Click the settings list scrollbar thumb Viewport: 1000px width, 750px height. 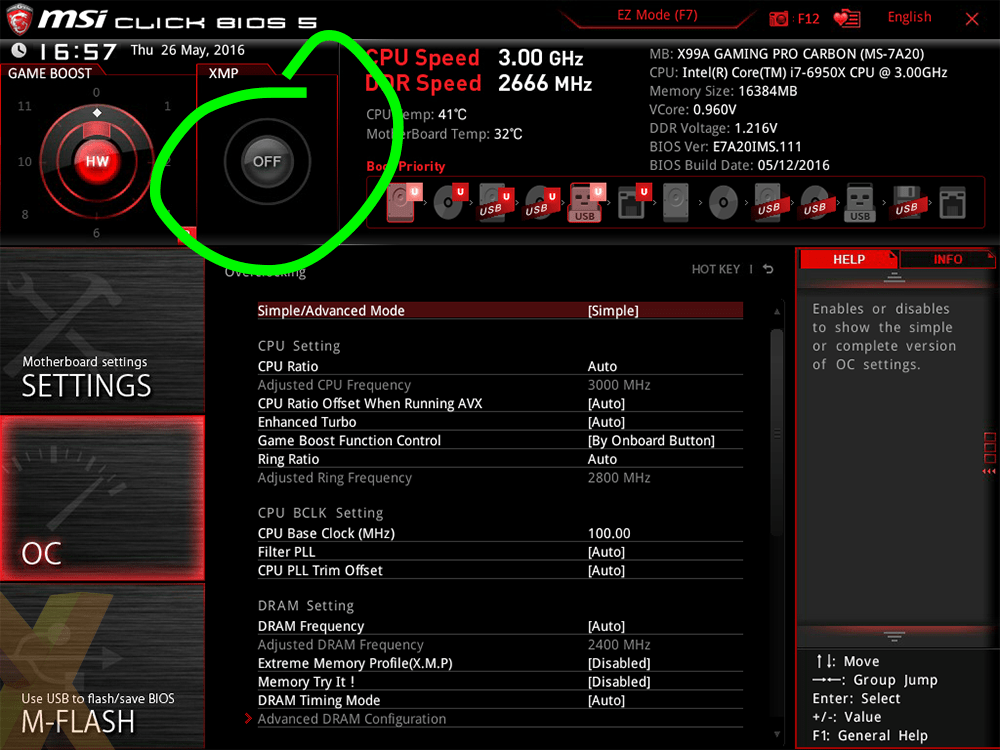pyautogui.click(x=776, y=434)
